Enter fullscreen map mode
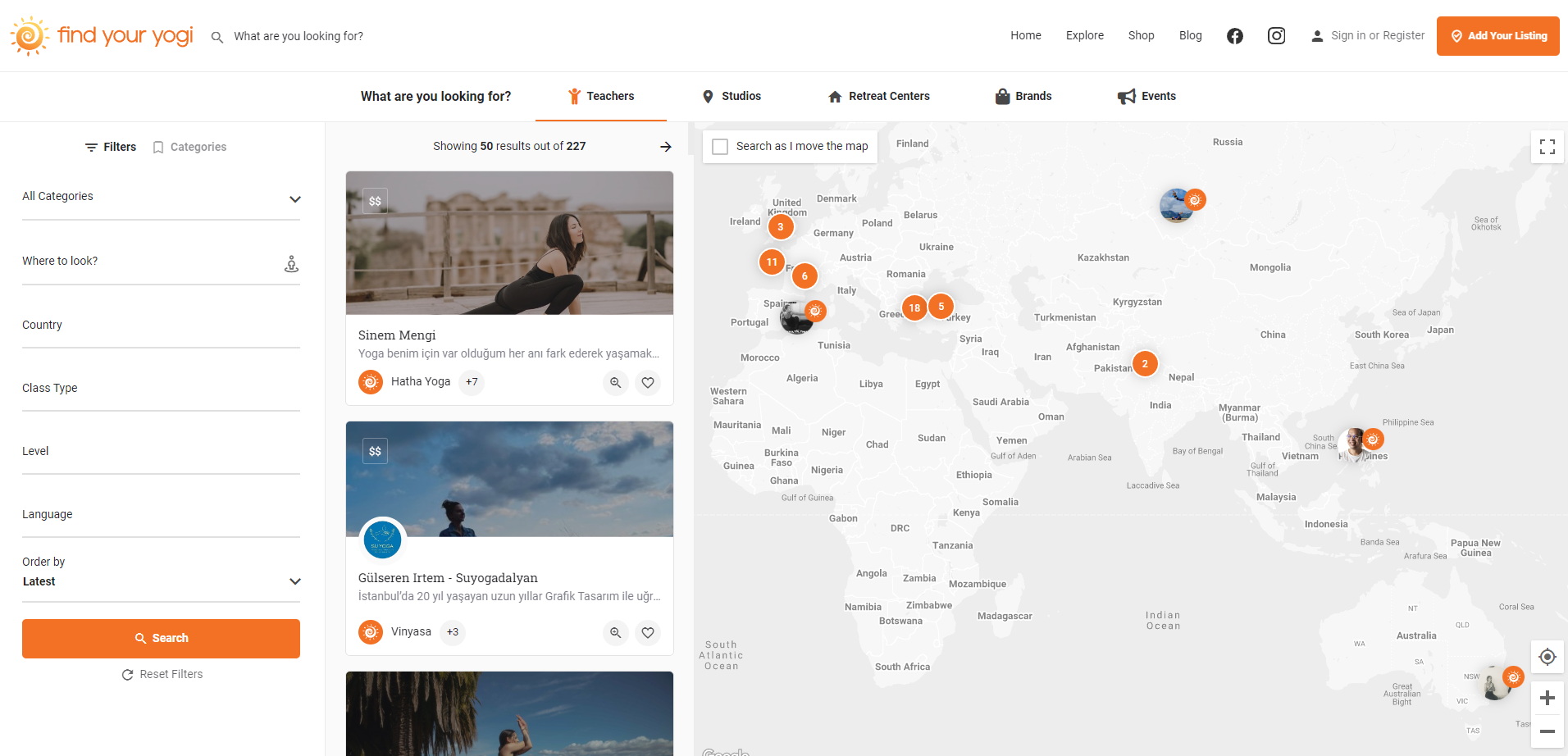1568x756 pixels. pyautogui.click(x=1547, y=147)
